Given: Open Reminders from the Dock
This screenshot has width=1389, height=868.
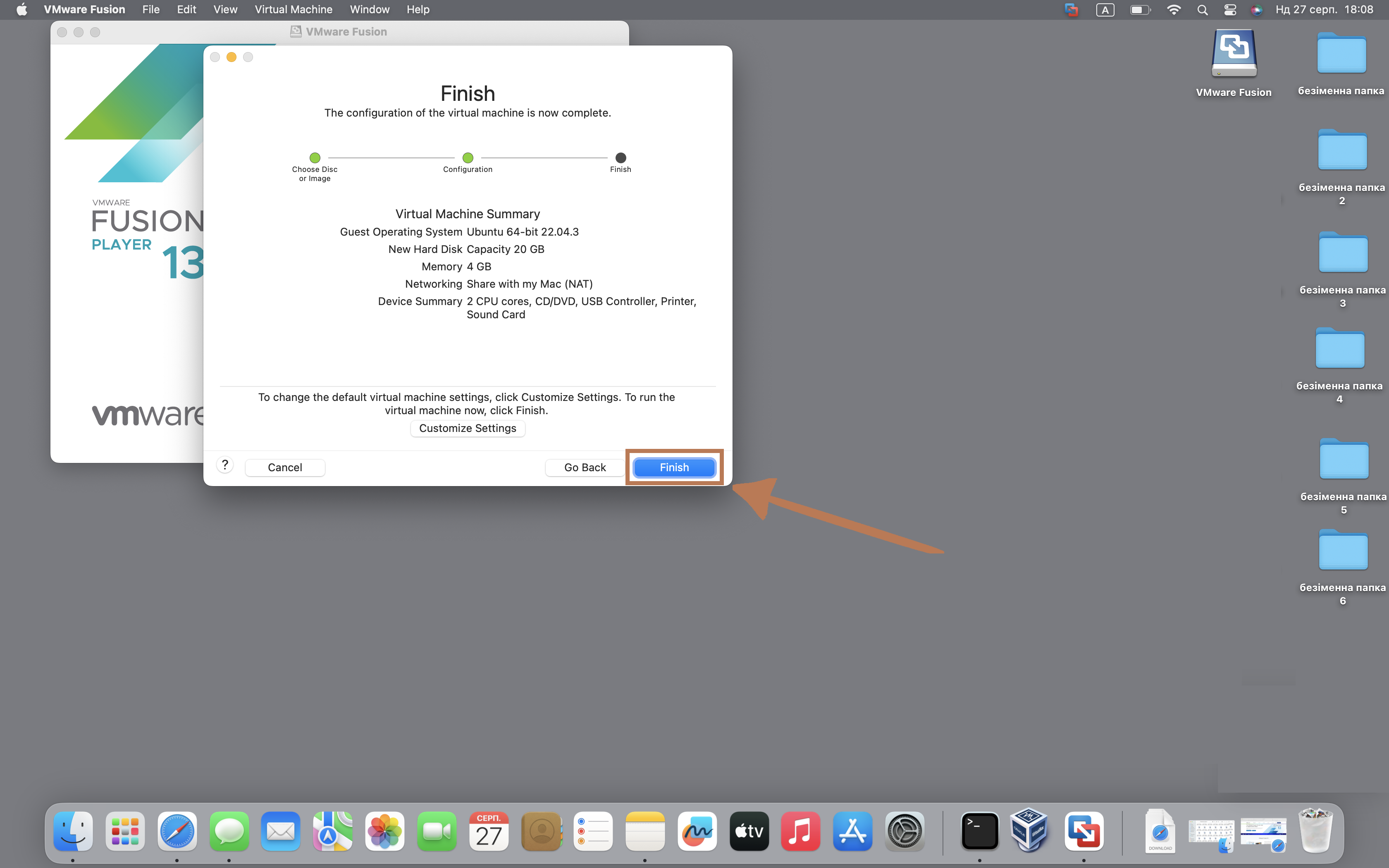Looking at the screenshot, I should tap(593, 831).
